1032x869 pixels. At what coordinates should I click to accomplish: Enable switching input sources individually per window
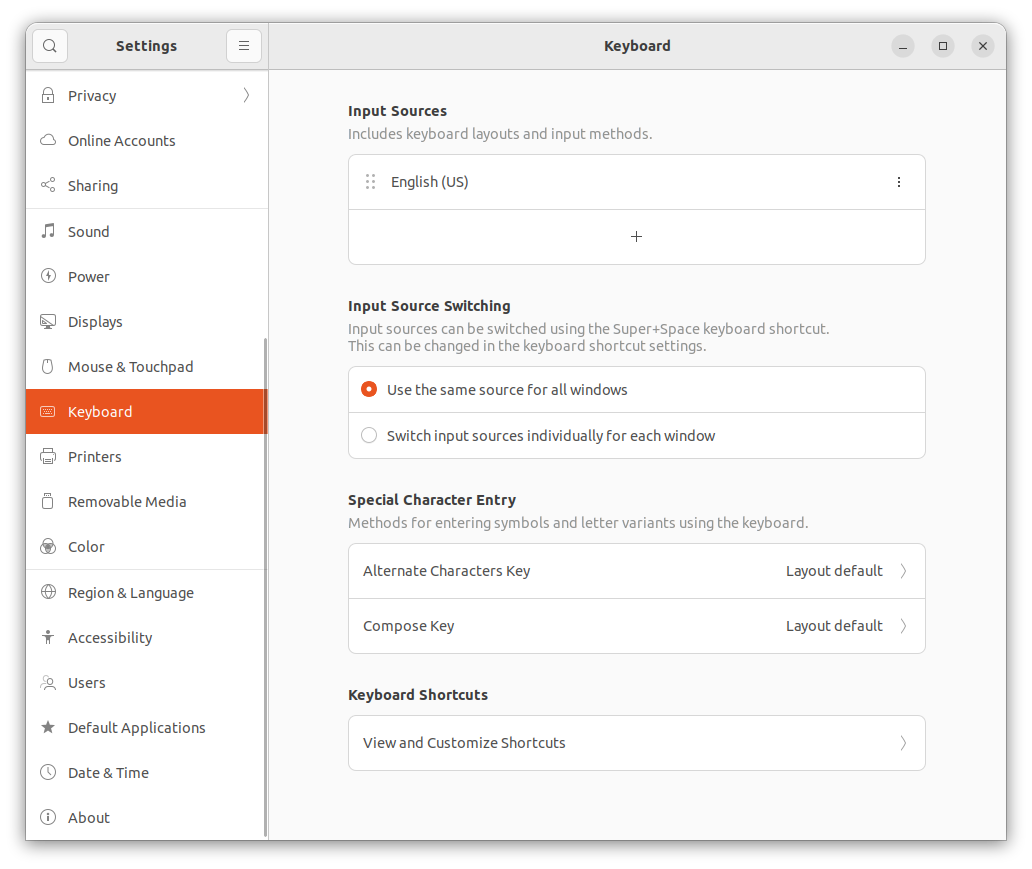tap(369, 435)
